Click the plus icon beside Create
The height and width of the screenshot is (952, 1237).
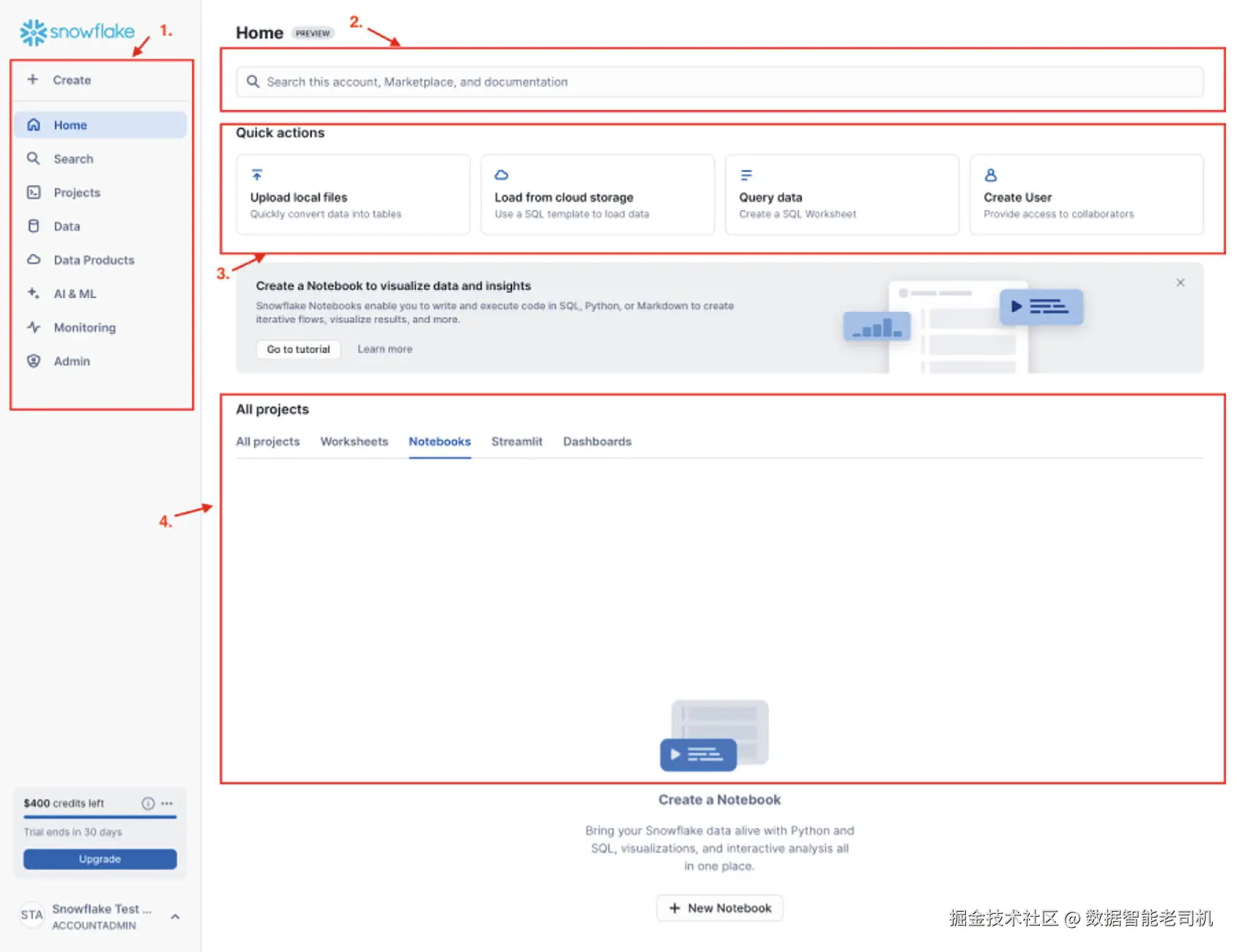point(33,79)
